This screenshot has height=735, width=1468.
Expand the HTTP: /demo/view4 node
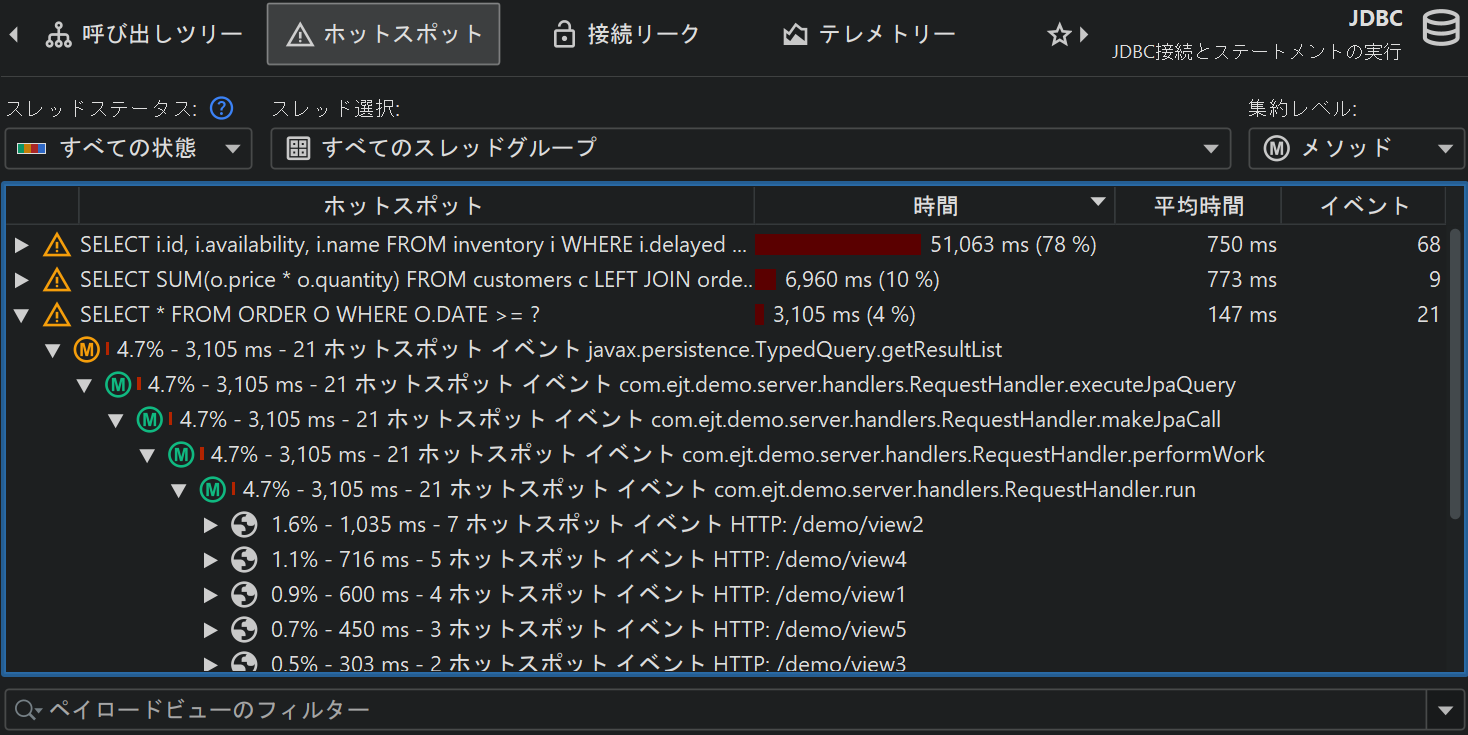pyautogui.click(x=211, y=560)
